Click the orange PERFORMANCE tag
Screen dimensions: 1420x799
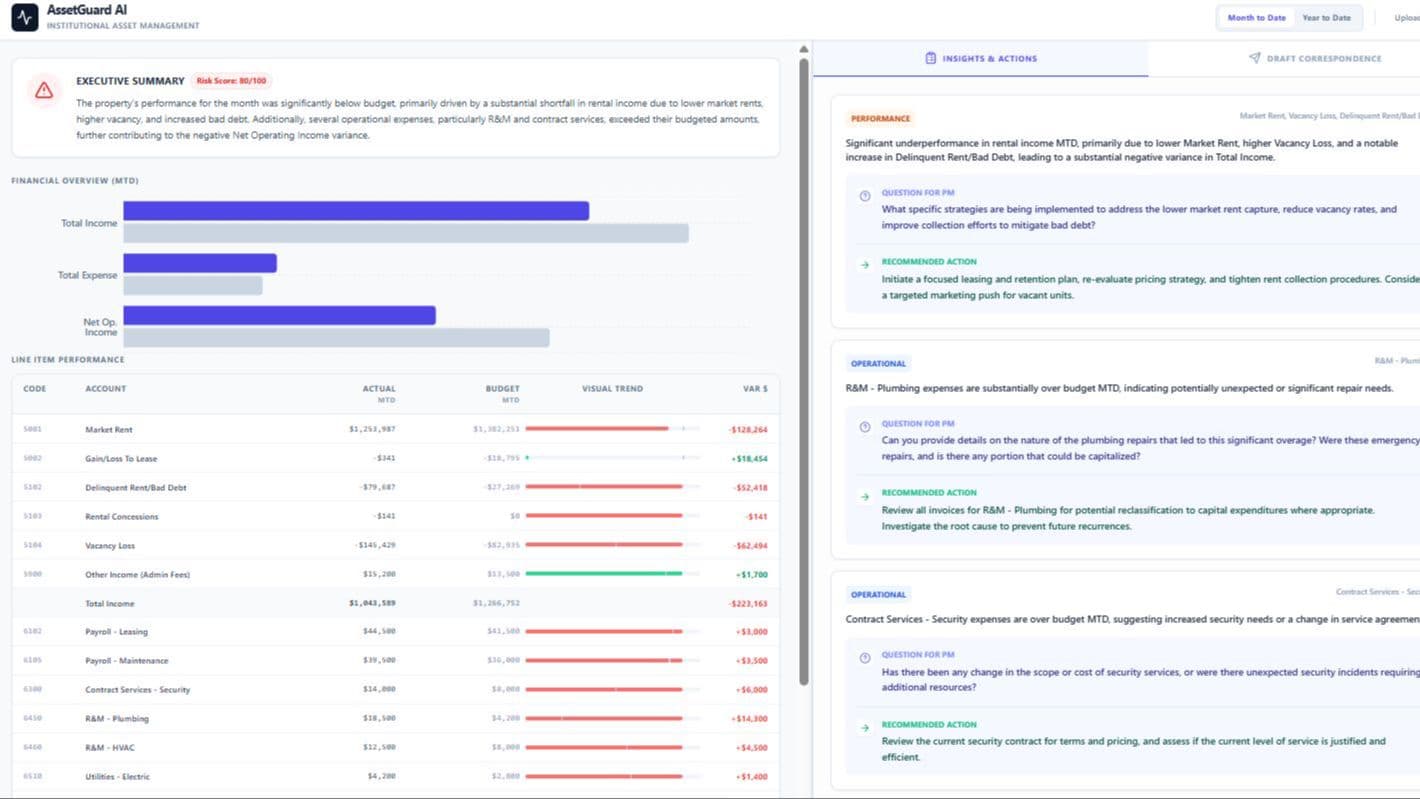tap(880, 118)
